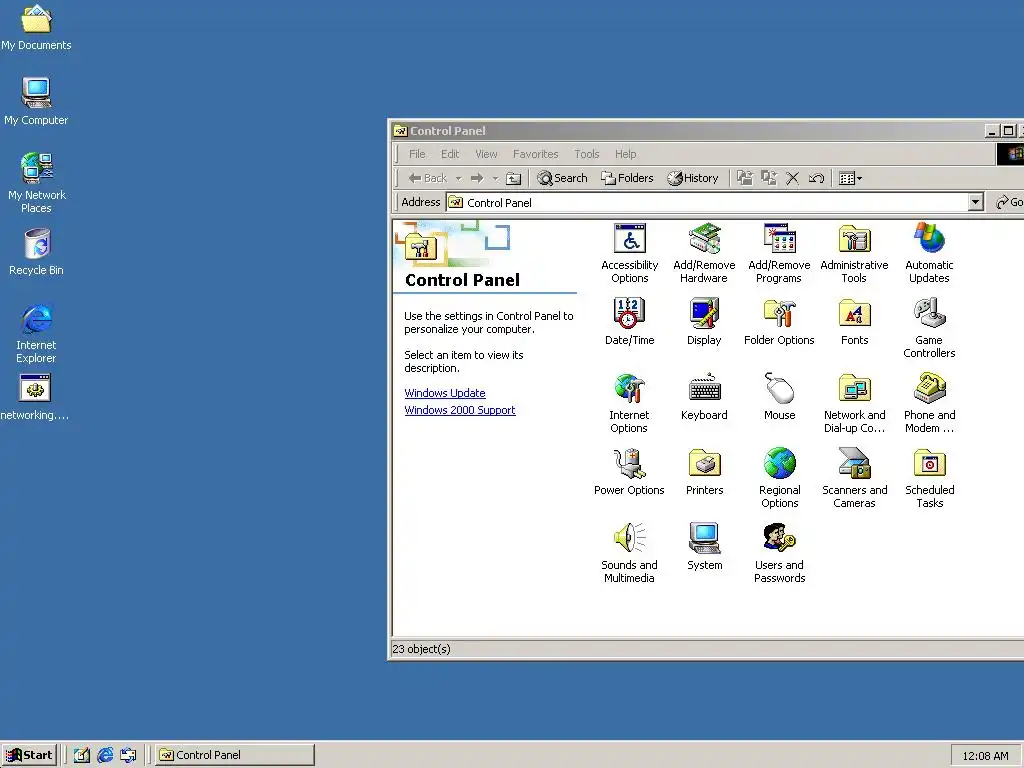This screenshot has width=1024, height=768.
Task: Open the Help menu
Action: pyautogui.click(x=625, y=154)
